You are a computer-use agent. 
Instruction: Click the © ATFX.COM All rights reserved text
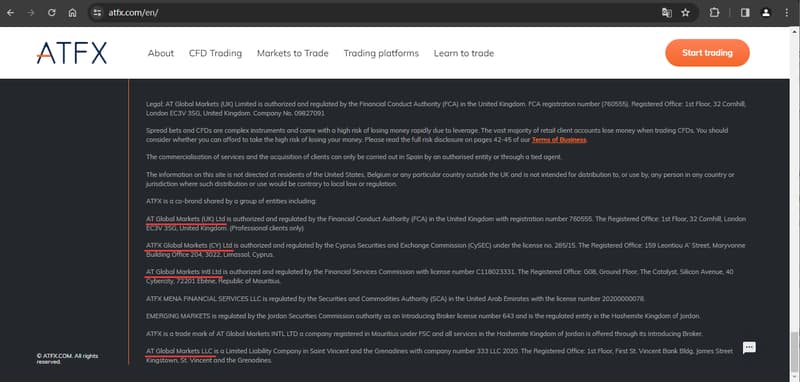coord(68,359)
